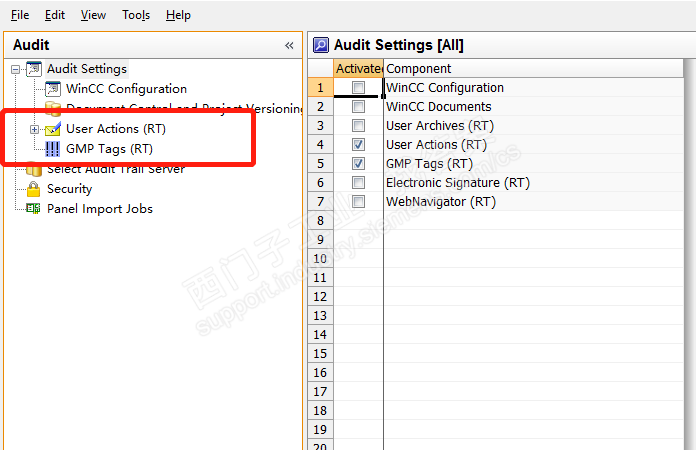Click the User Actions (RT) tree icon
This screenshot has height=450, width=696.
click(x=53, y=129)
